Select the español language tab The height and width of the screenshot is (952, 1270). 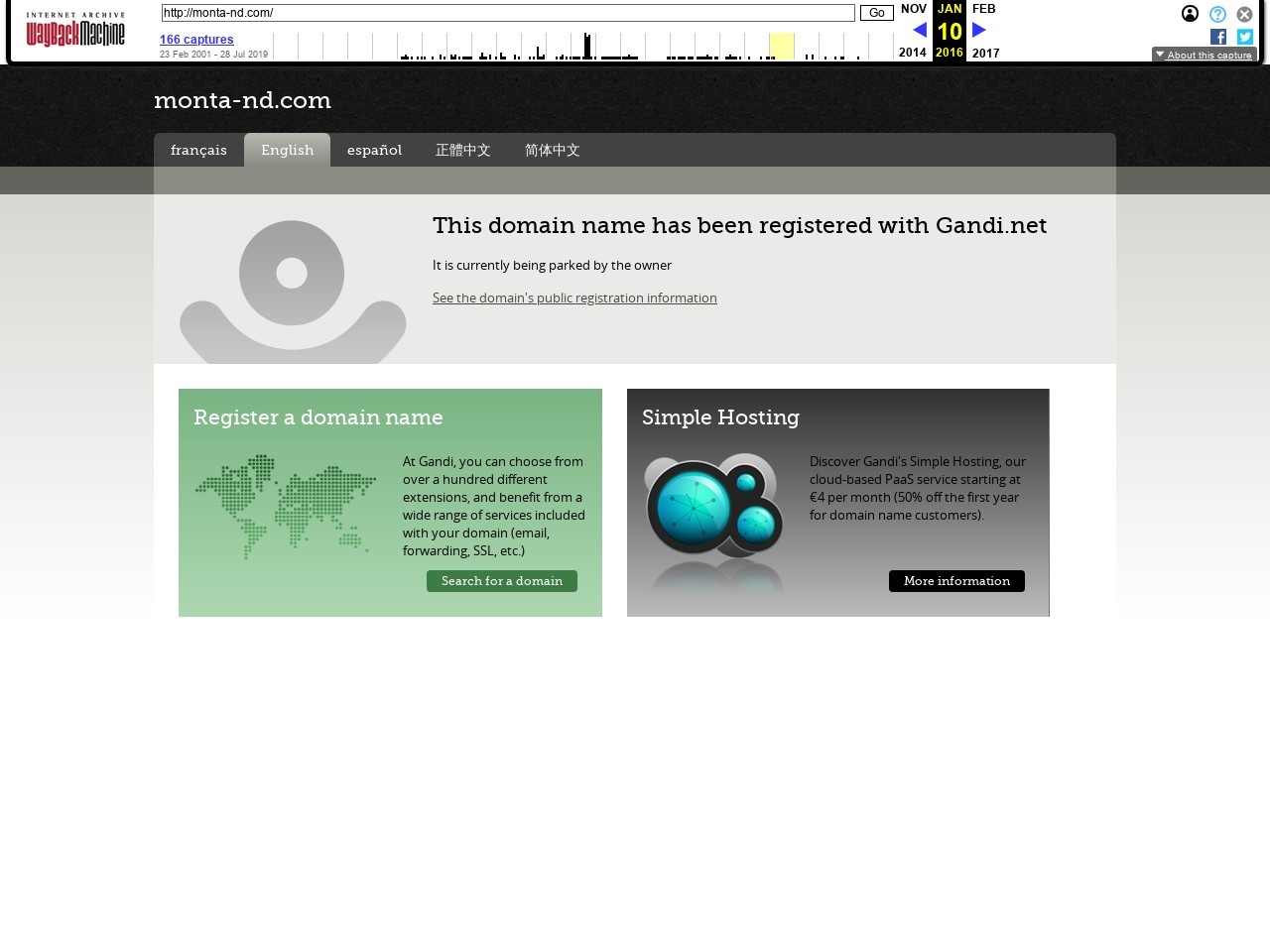coord(374,151)
